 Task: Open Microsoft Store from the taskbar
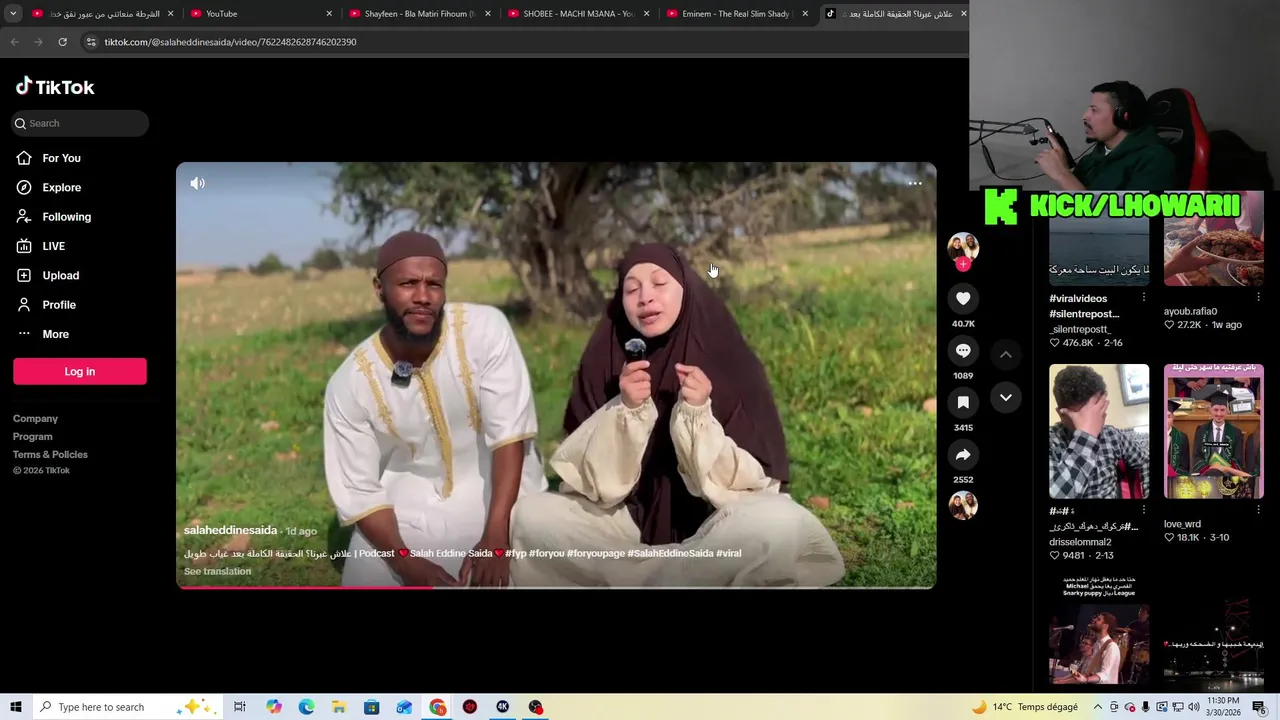coord(371,707)
